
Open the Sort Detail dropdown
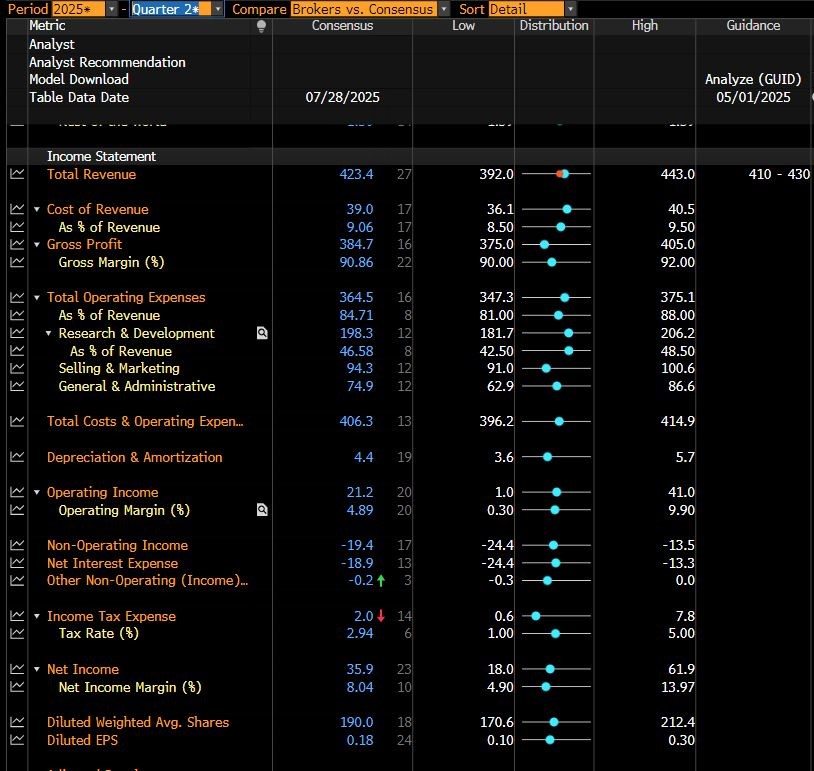pos(571,9)
